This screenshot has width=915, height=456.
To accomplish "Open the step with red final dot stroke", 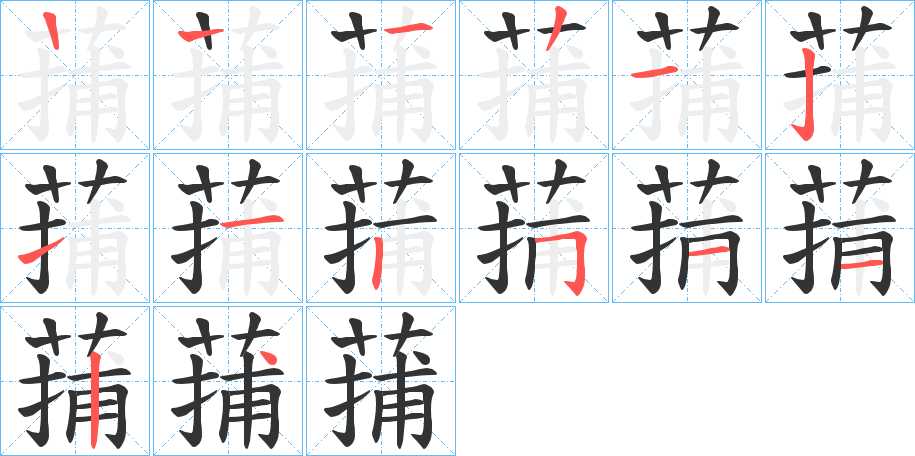I will [228, 381].
